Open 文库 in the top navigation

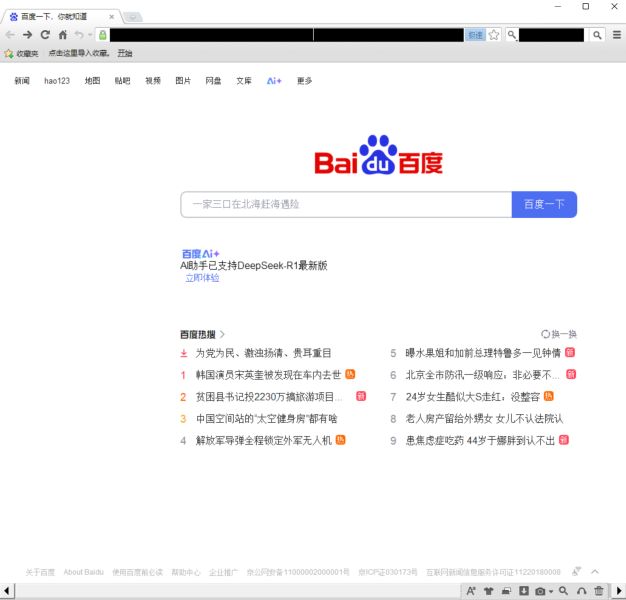click(244, 81)
